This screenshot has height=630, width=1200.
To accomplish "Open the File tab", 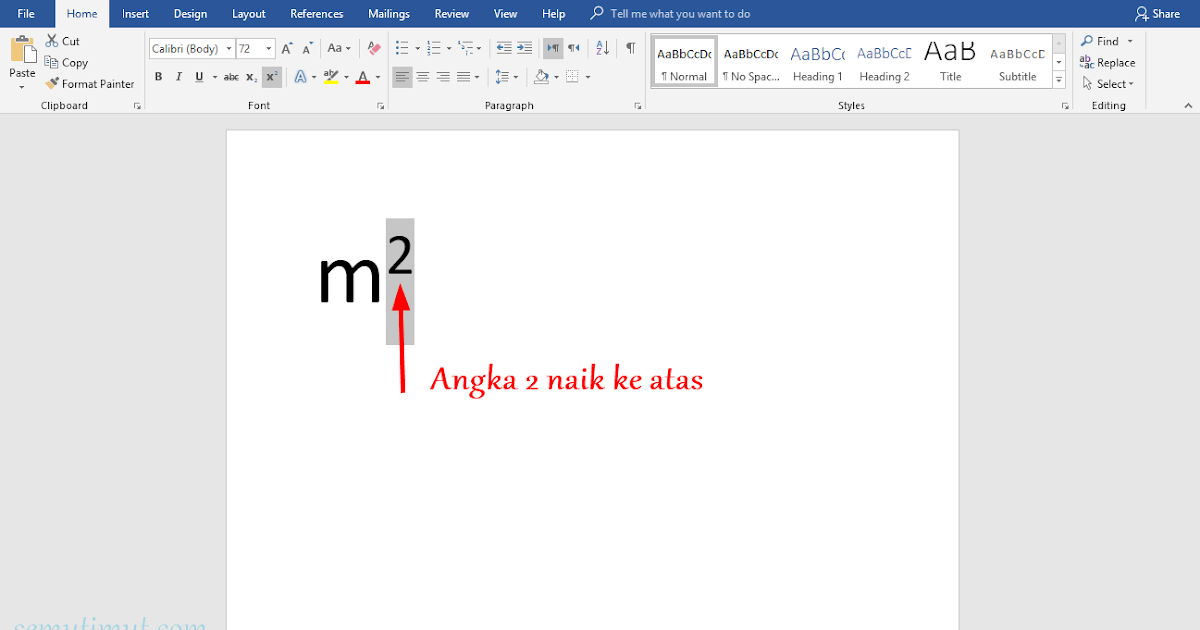I will [26, 13].
